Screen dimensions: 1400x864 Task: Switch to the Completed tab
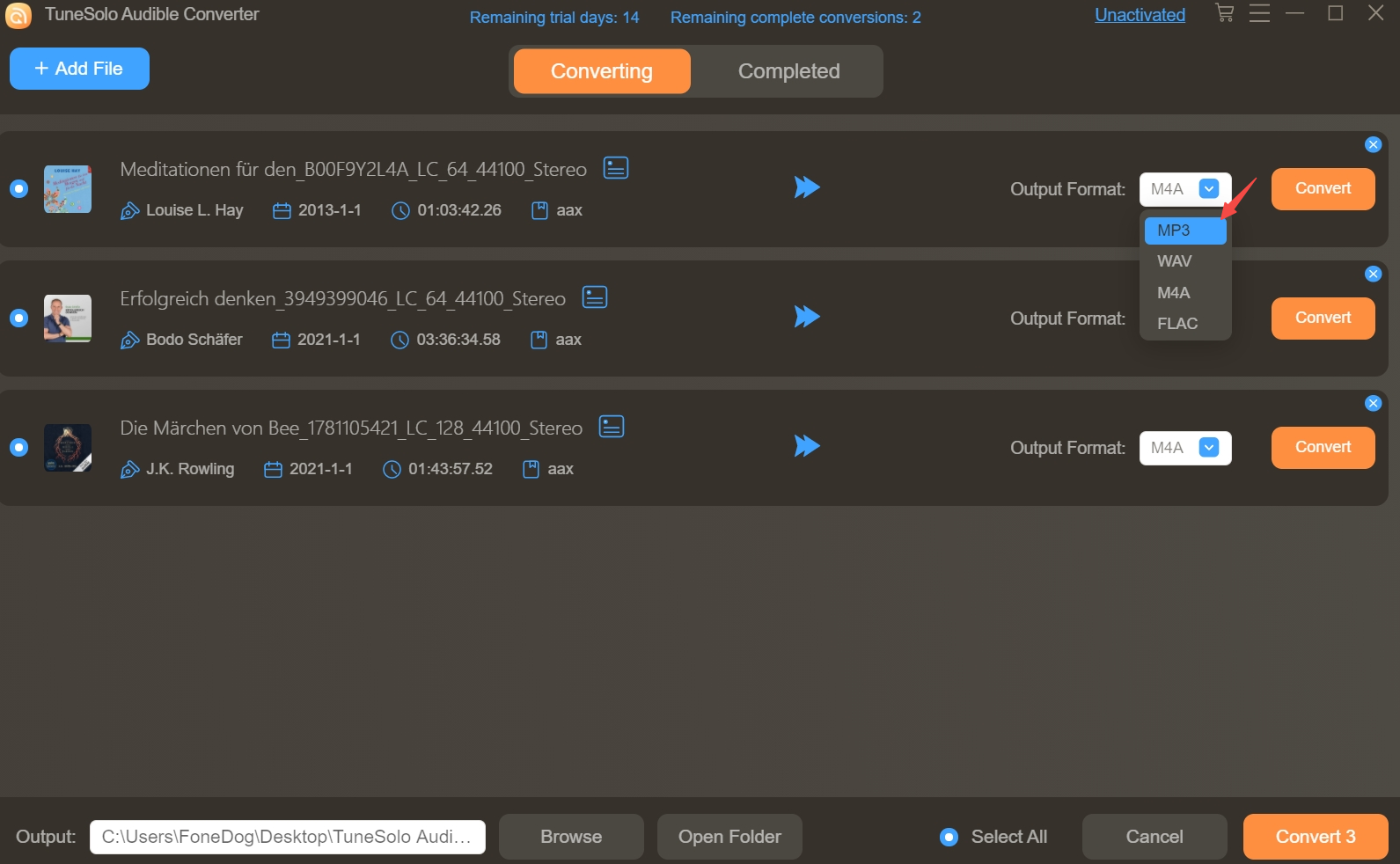pyautogui.click(x=788, y=71)
